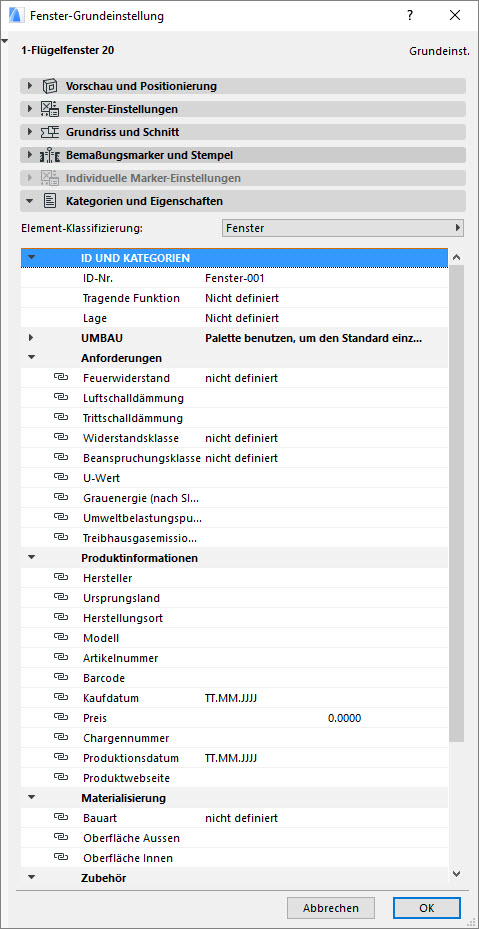Viewport: 479px width, 929px height.
Task: Click the property list scroll down arrow
Action: [456, 874]
